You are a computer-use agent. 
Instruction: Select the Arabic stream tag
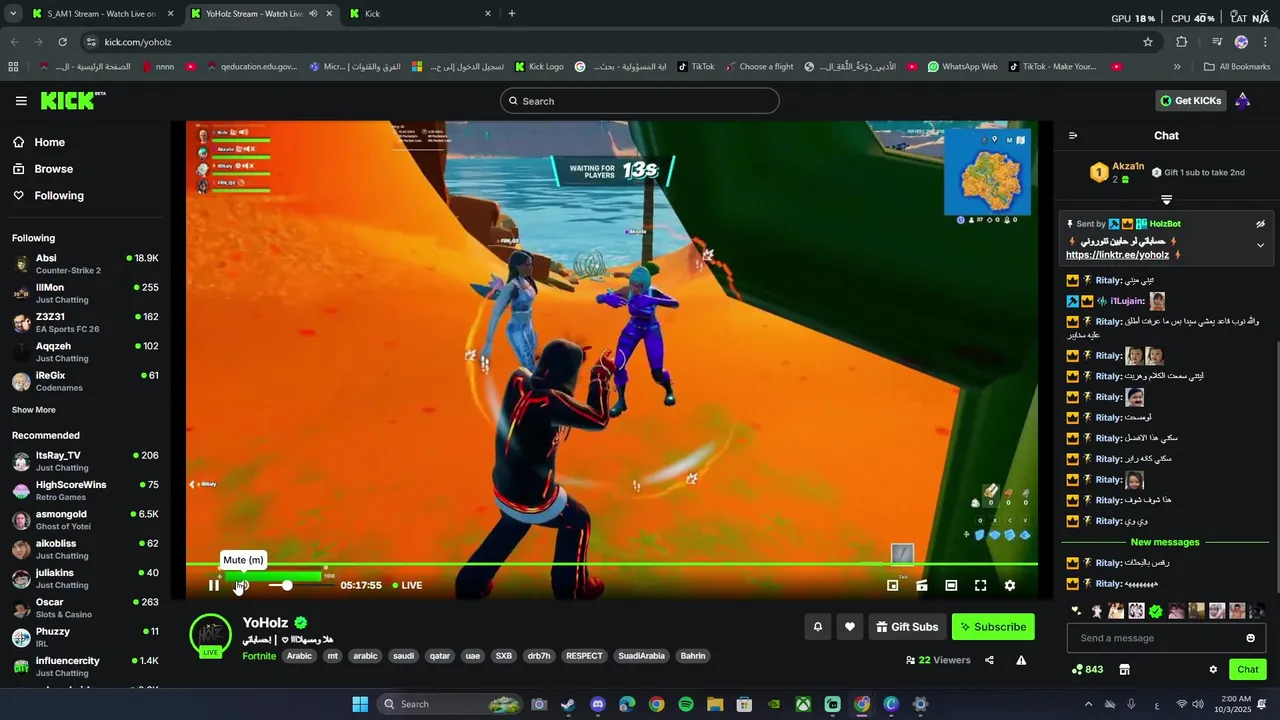[x=299, y=656]
